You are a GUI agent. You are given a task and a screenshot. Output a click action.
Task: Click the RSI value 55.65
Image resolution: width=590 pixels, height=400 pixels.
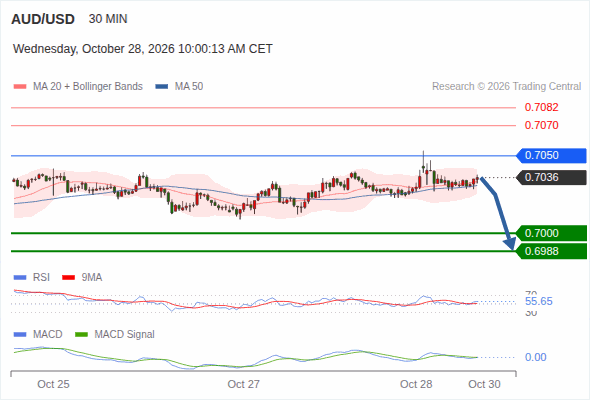tap(539, 301)
